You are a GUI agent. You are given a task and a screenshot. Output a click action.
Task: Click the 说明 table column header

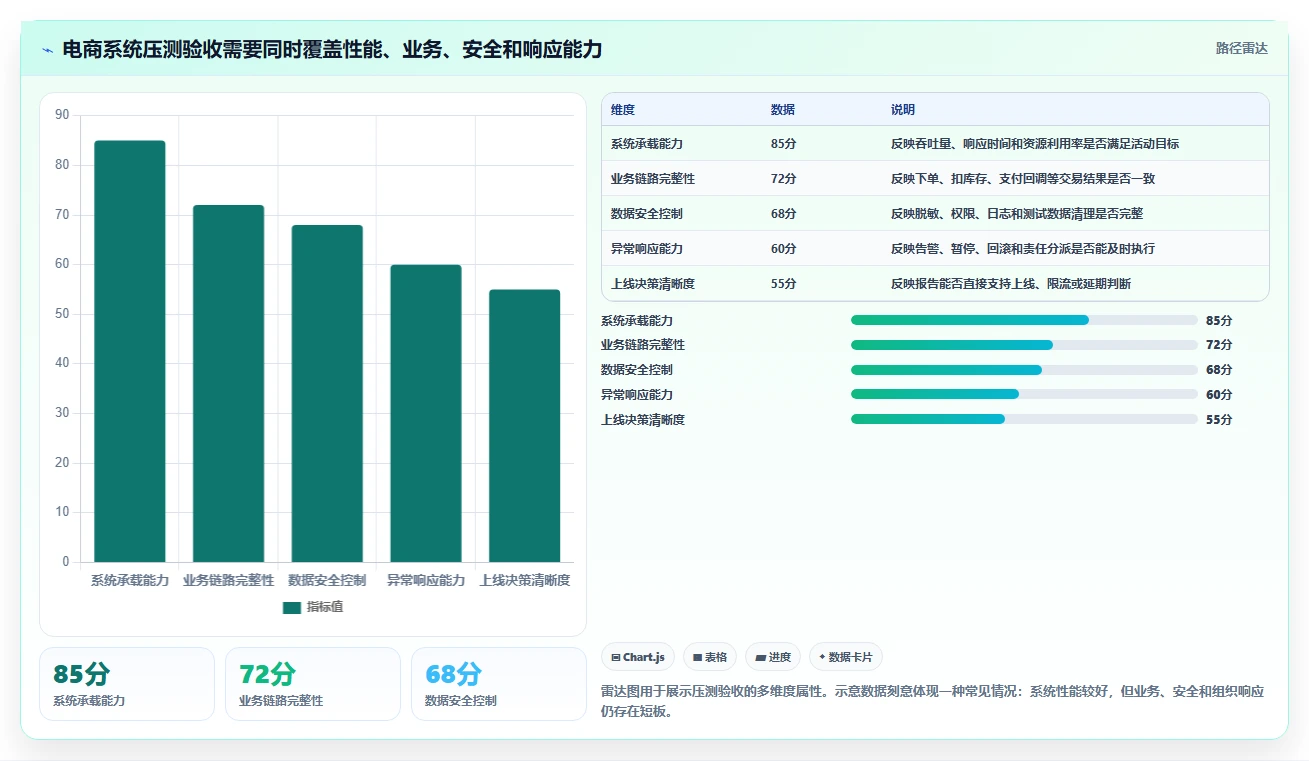(903, 110)
